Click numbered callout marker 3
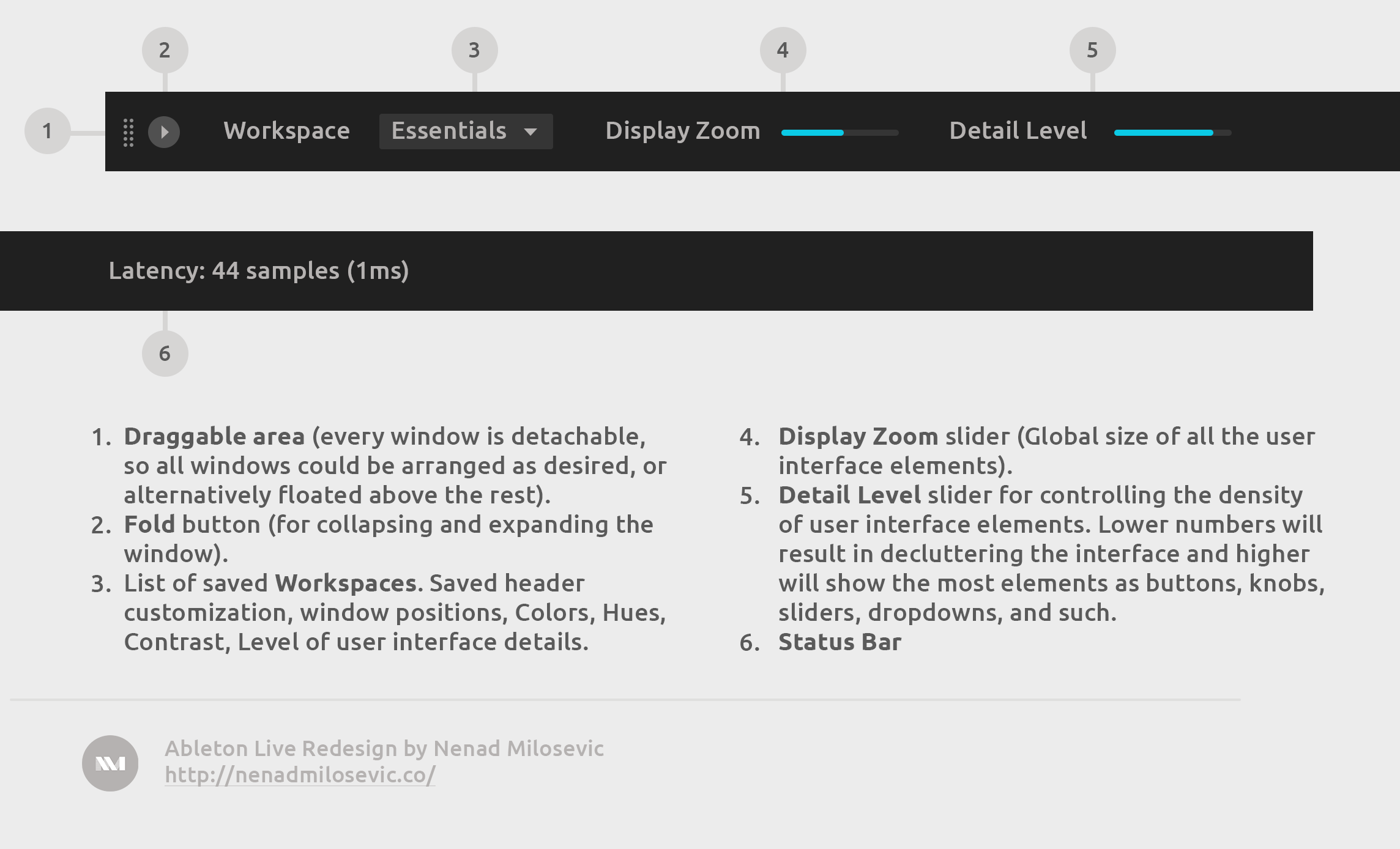1400x849 pixels. (x=474, y=50)
